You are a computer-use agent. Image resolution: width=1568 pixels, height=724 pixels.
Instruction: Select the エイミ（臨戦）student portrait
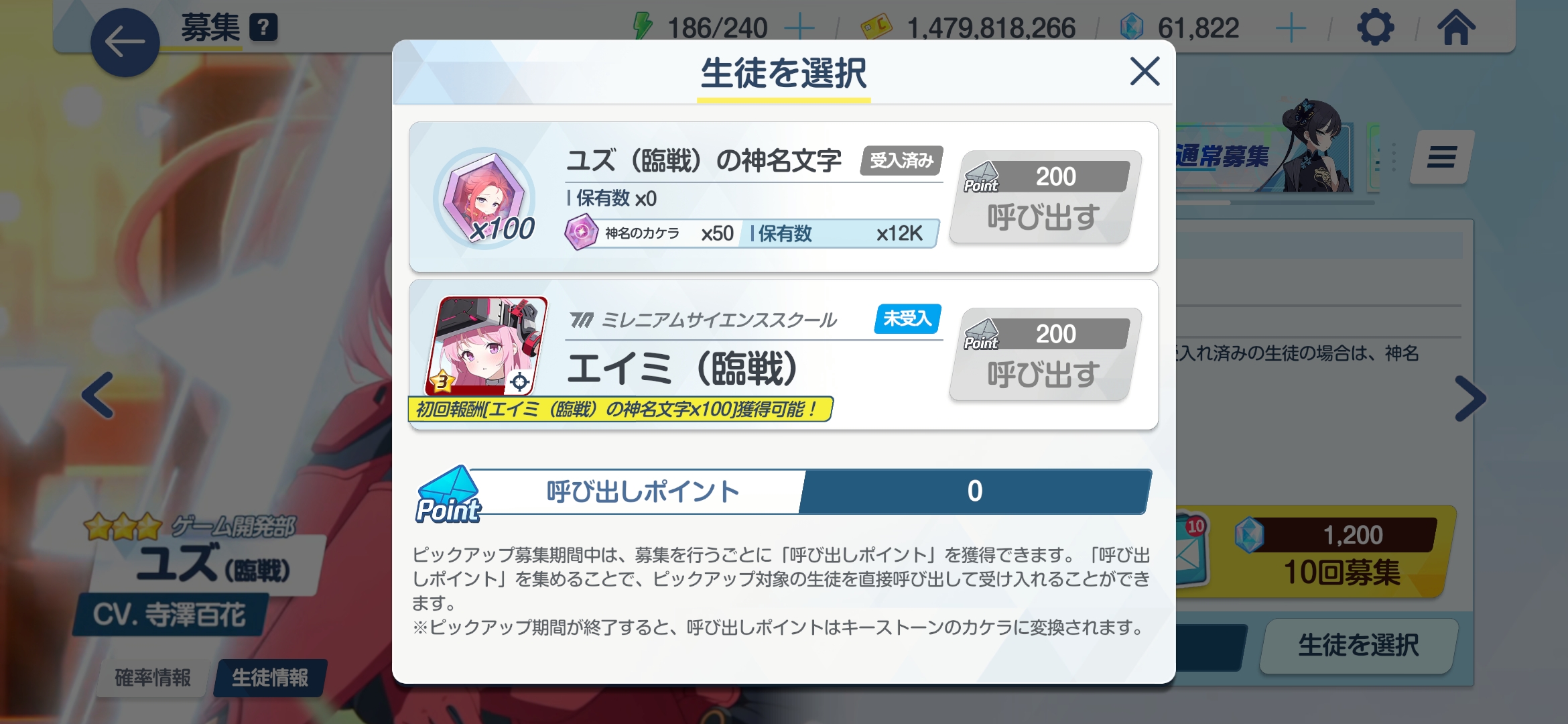487,346
